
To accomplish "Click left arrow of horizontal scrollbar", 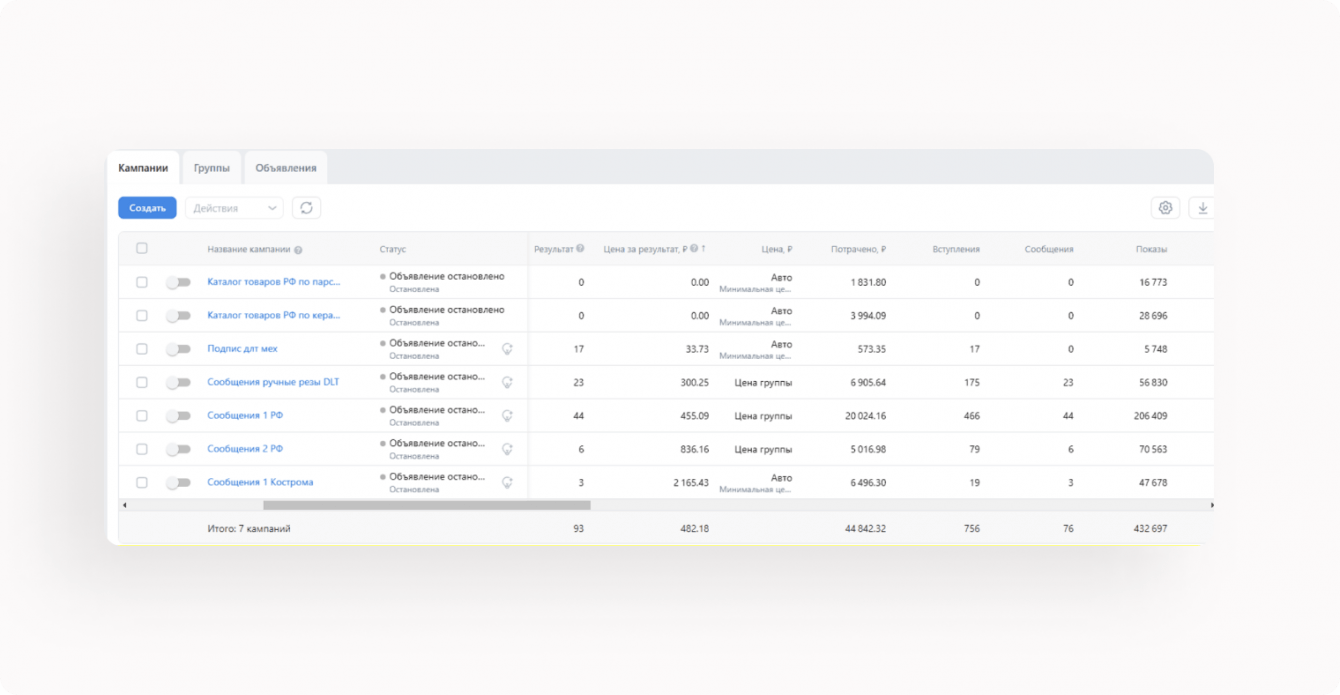I will [125, 505].
